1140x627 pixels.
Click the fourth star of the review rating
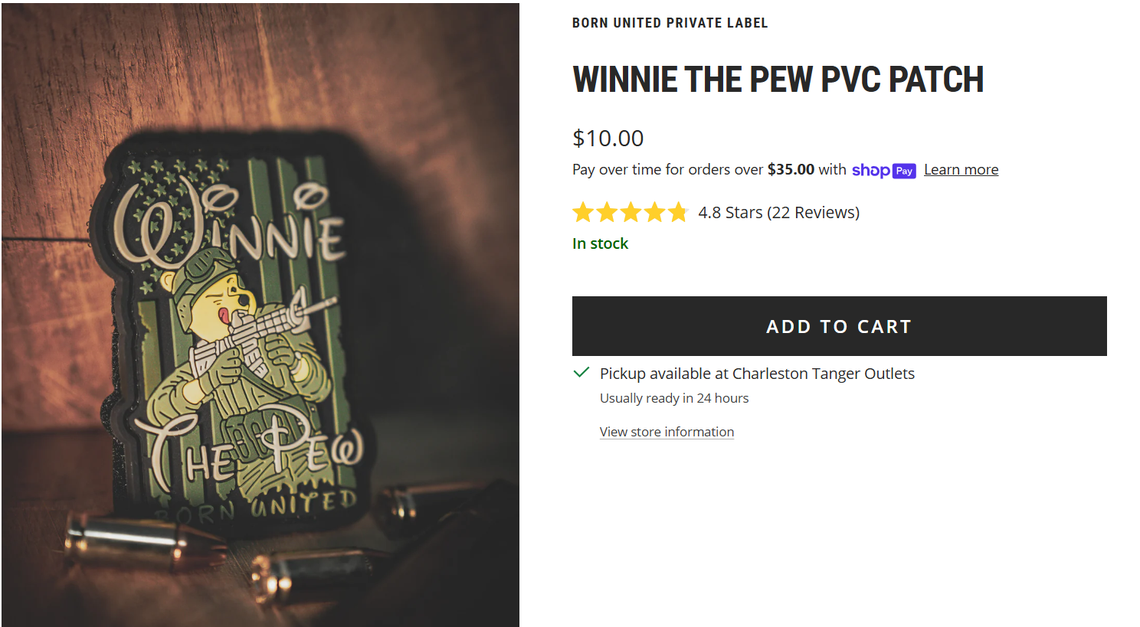[x=655, y=212]
